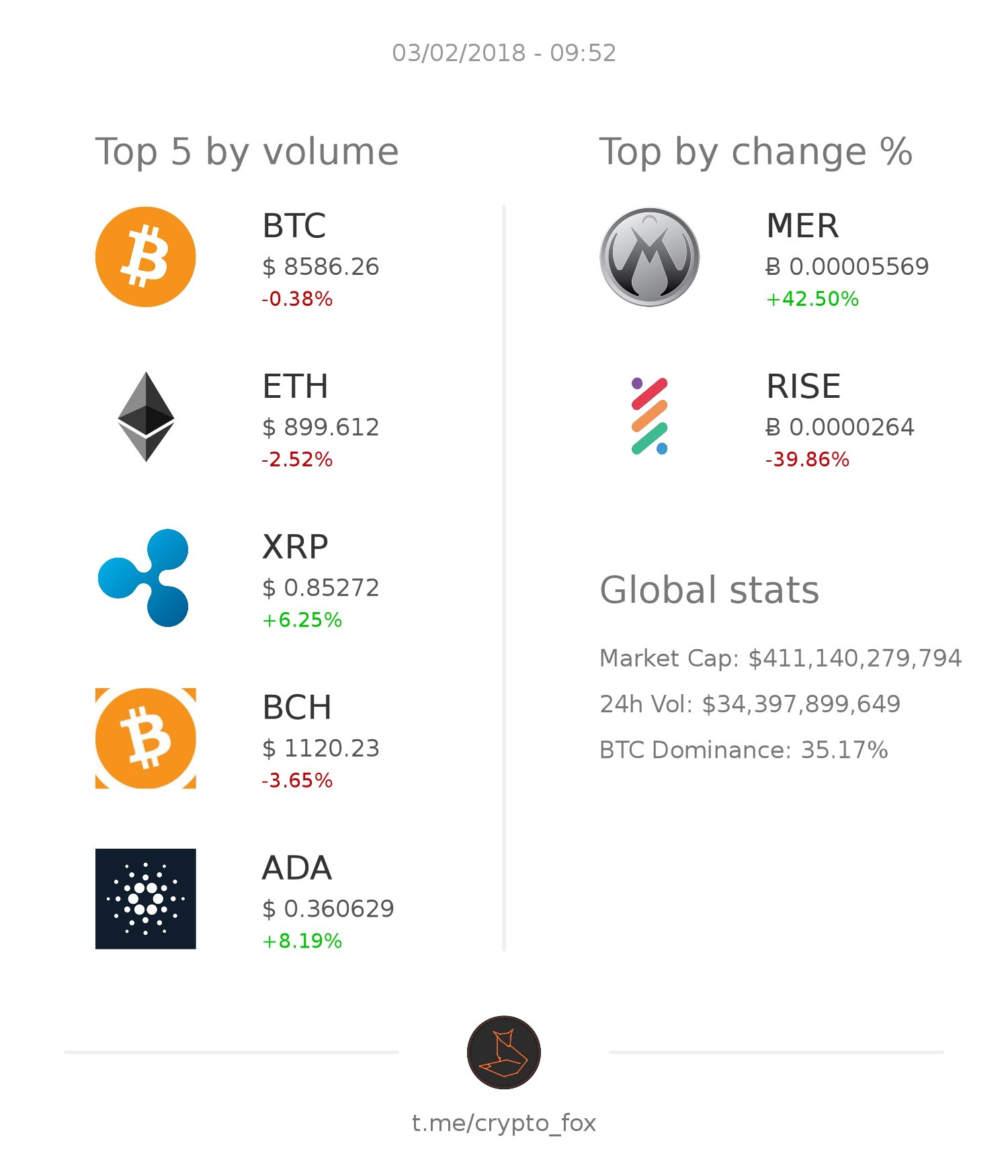Screen dimensions: 1008x1176
Task: Select the 24h Vol statistic
Action: (x=750, y=704)
